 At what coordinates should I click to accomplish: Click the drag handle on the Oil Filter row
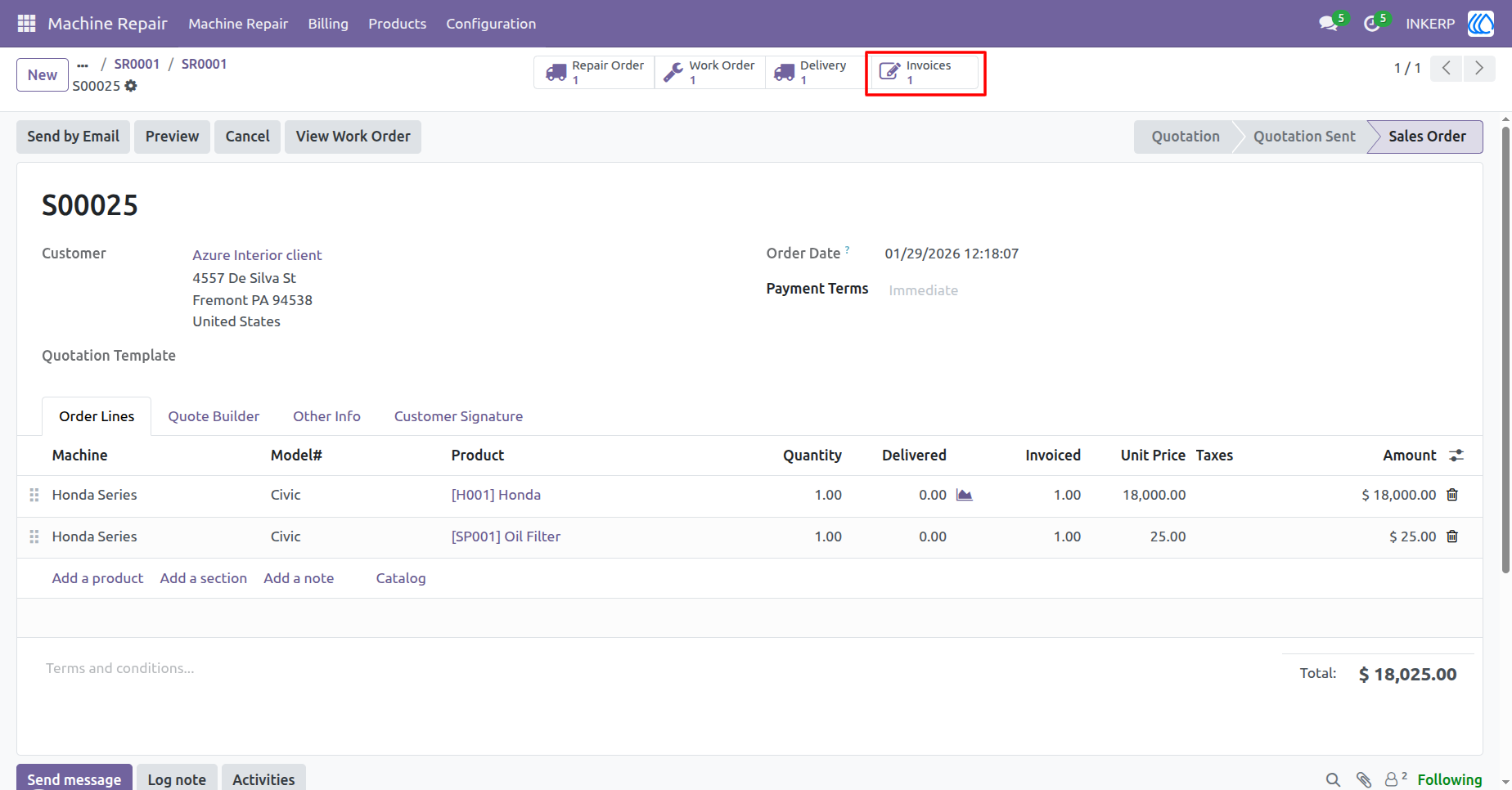click(34, 536)
